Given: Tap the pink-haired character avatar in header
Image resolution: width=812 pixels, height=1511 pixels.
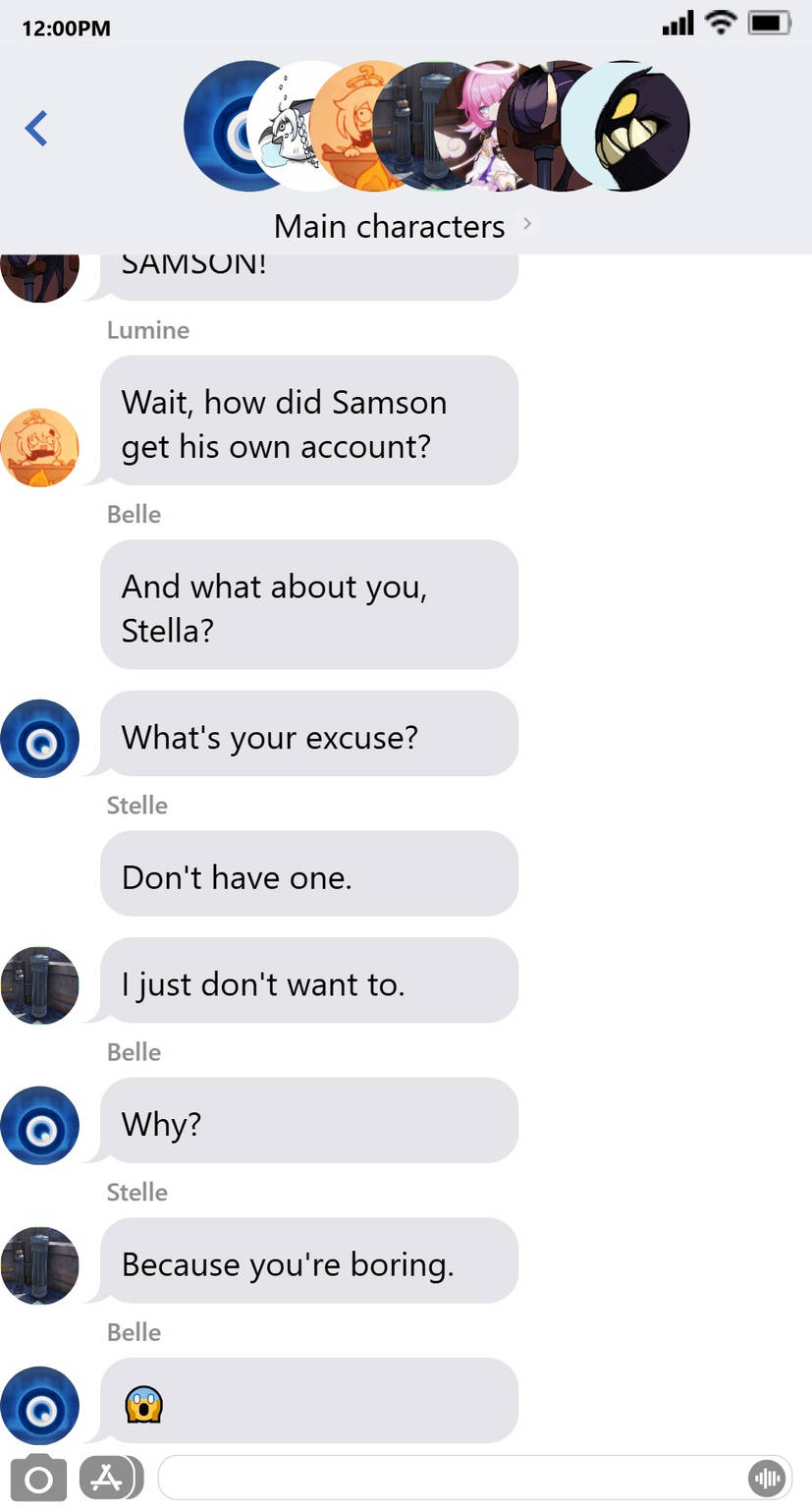Looking at the screenshot, I should coord(478,126).
